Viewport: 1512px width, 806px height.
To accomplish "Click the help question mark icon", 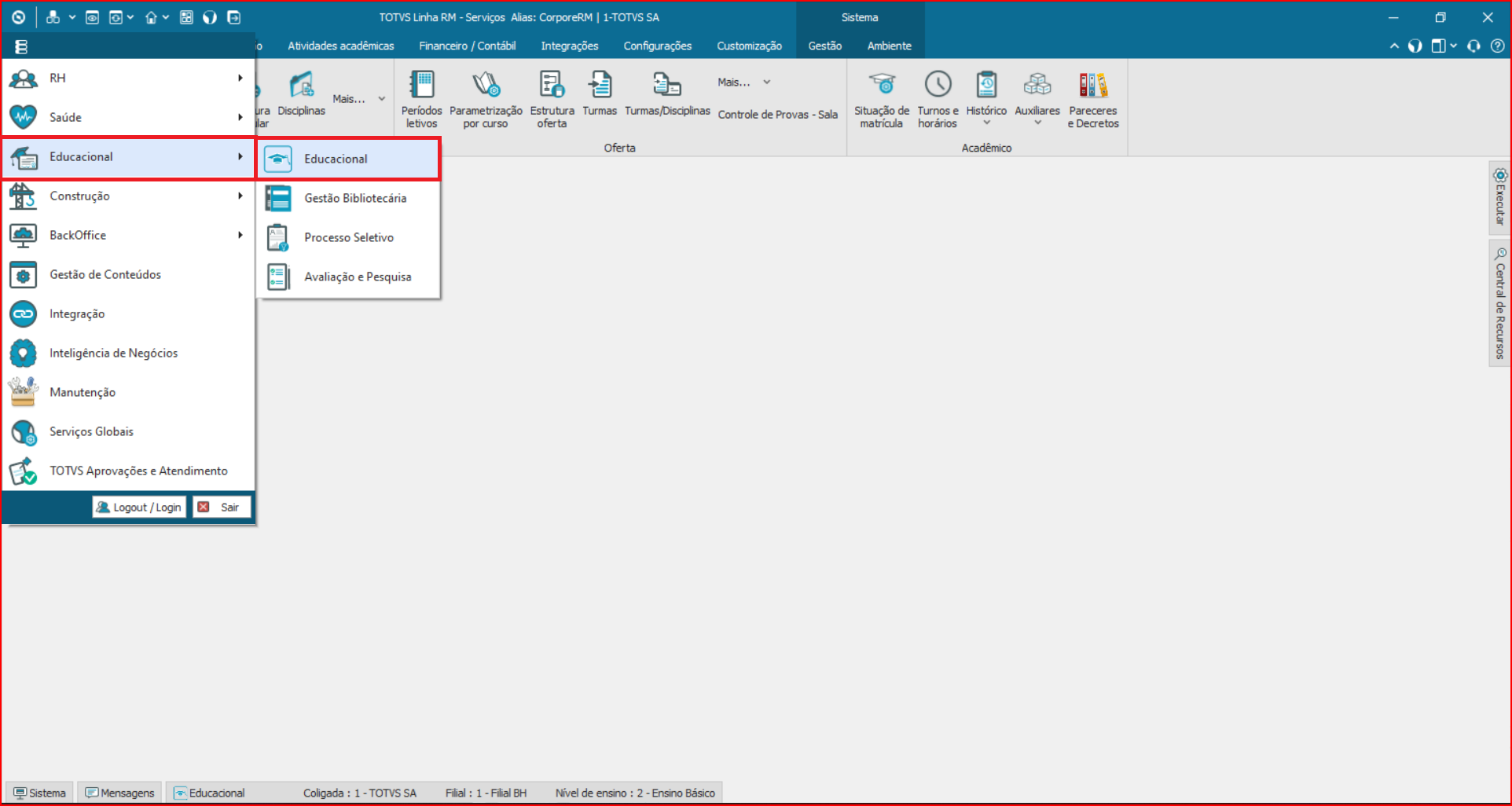I will [x=1498, y=46].
